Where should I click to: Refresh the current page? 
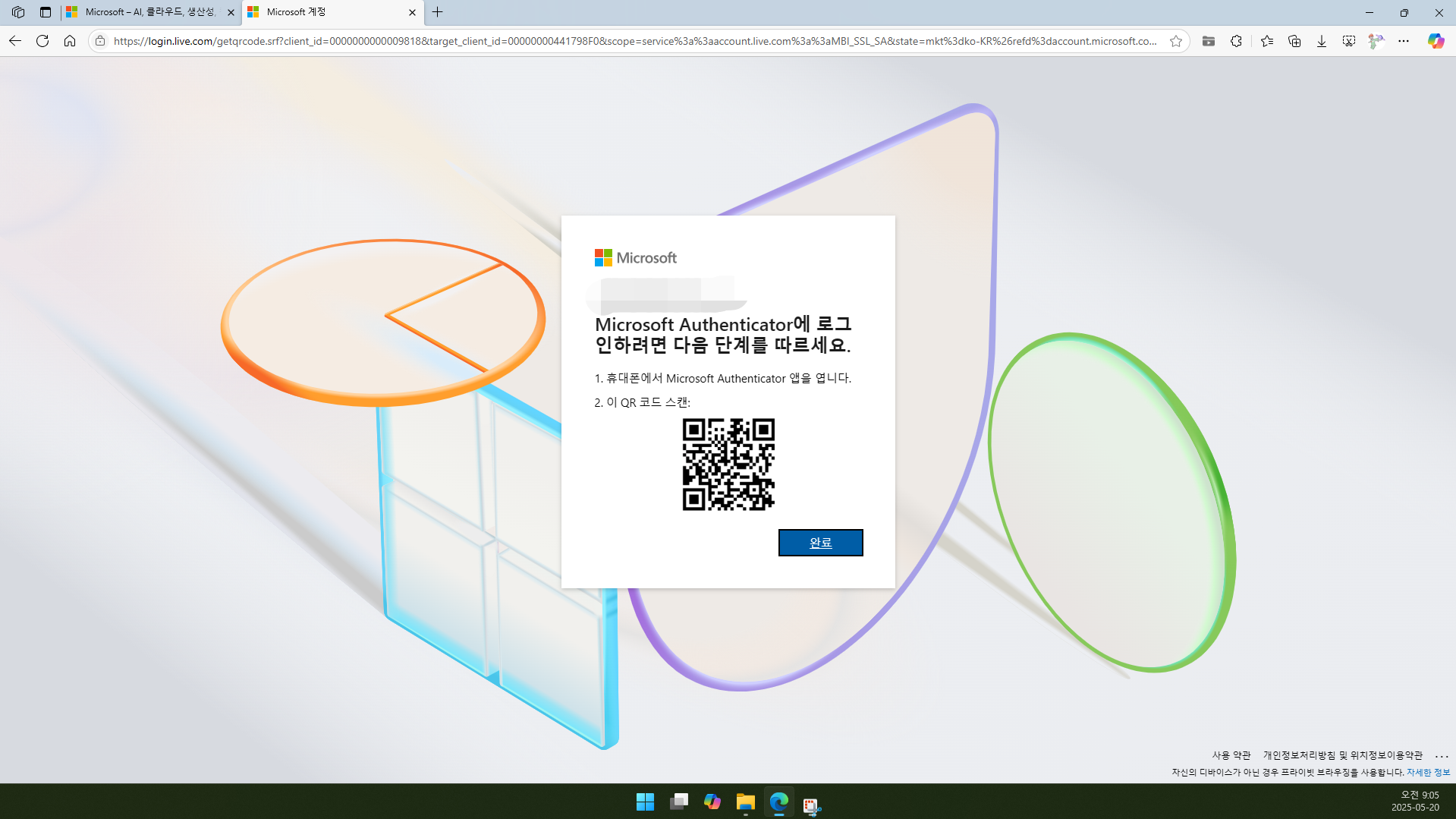tap(42, 41)
